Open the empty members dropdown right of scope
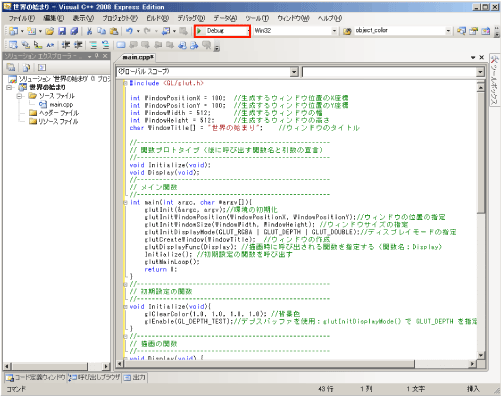This screenshot has height=396, width=501. (480, 72)
